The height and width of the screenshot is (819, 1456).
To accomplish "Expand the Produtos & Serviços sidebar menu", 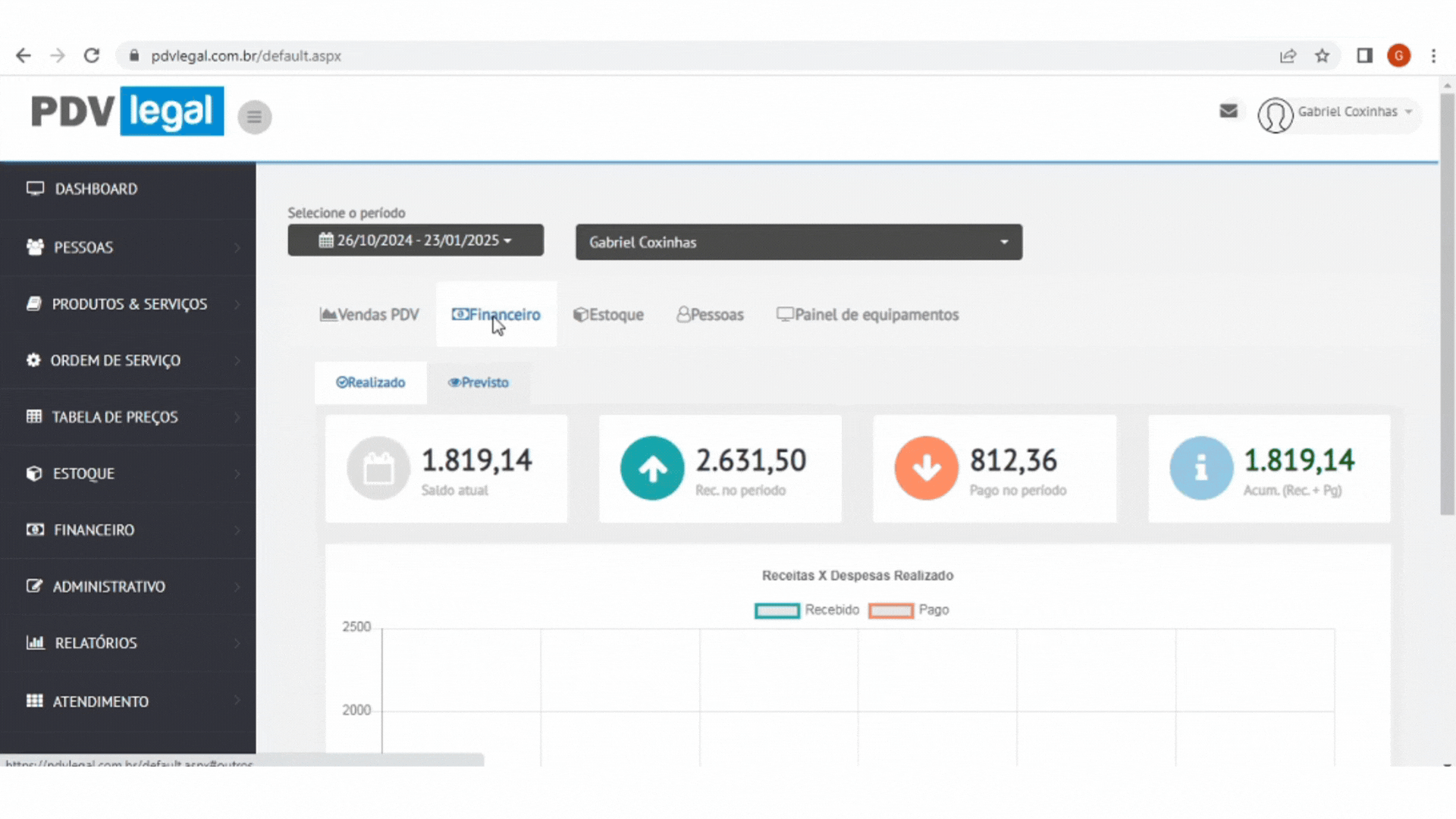I will [129, 304].
